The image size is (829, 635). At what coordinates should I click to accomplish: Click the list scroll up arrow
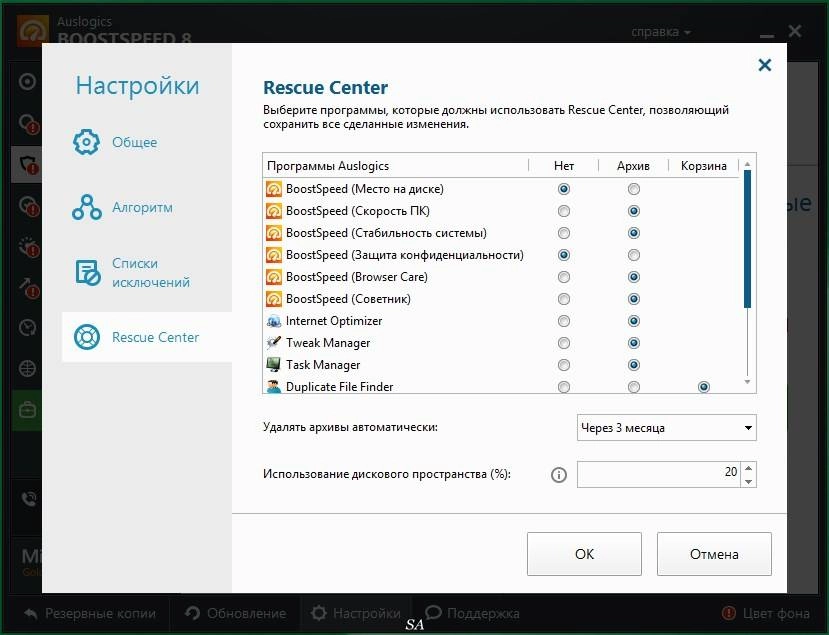[747, 164]
